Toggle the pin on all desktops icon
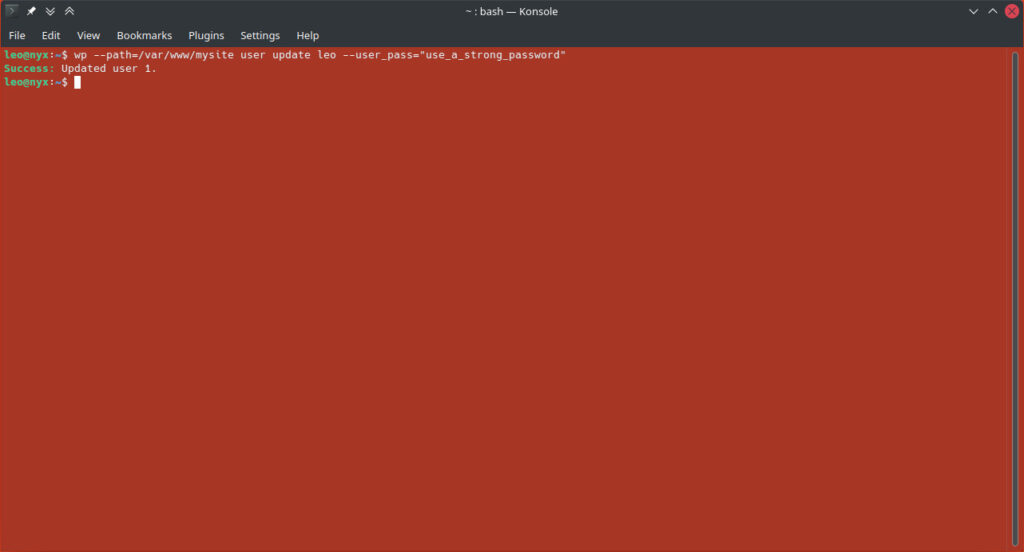Viewport: 1024px width, 552px height. [32, 11]
